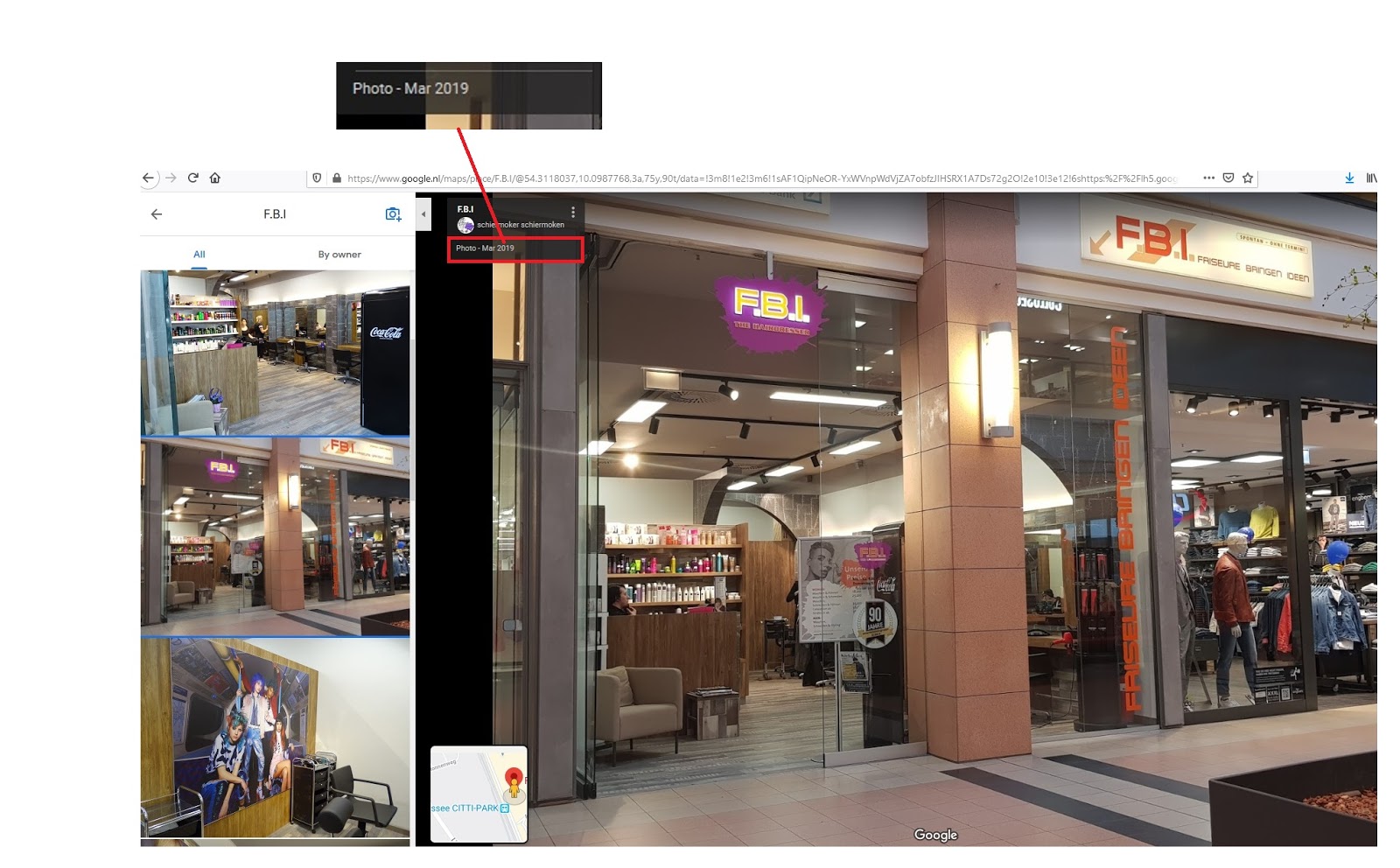1400x868 pixels.
Task: Return from F.B.I photos panel
Action: pyautogui.click(x=157, y=213)
